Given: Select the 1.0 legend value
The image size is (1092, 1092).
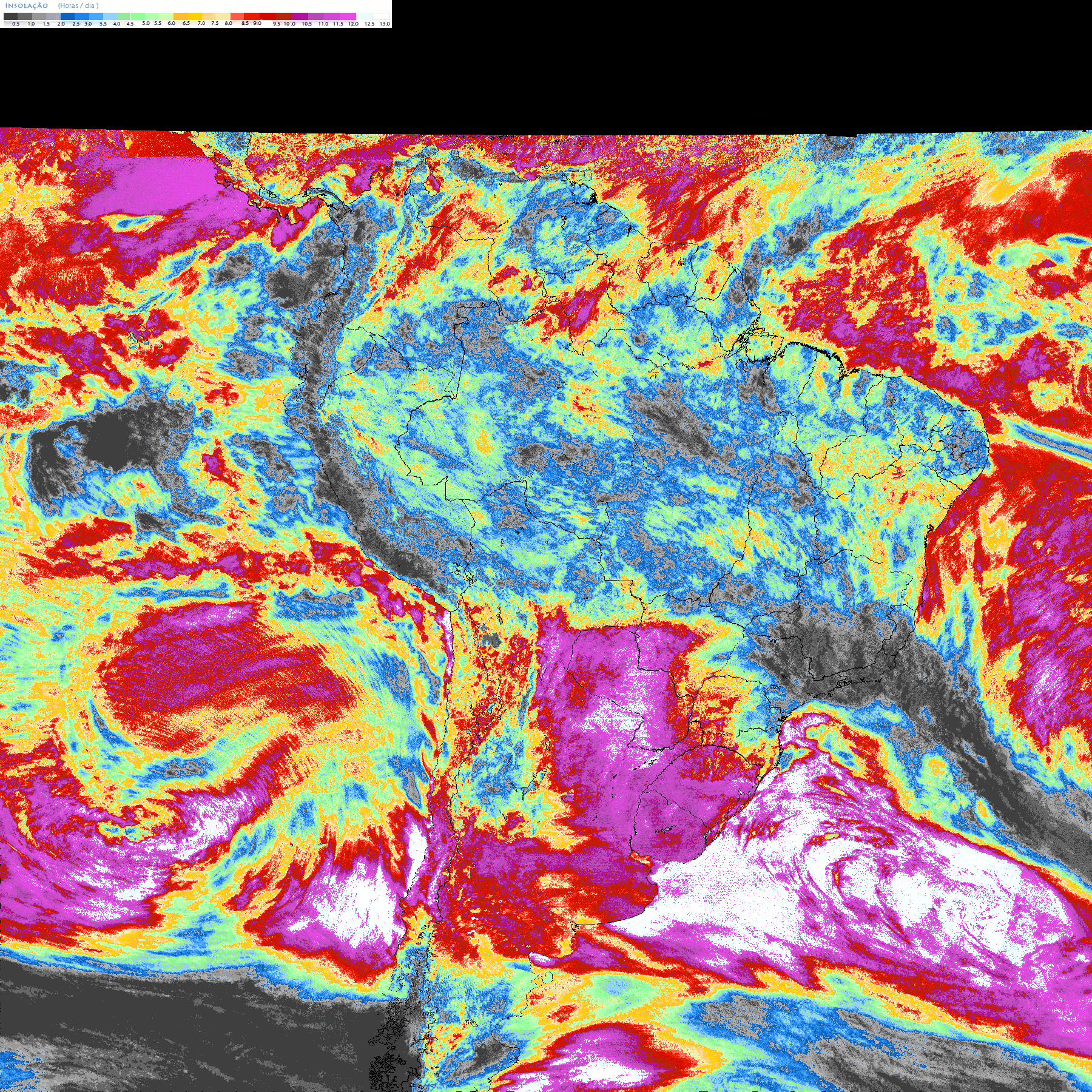Looking at the screenshot, I should (31, 24).
